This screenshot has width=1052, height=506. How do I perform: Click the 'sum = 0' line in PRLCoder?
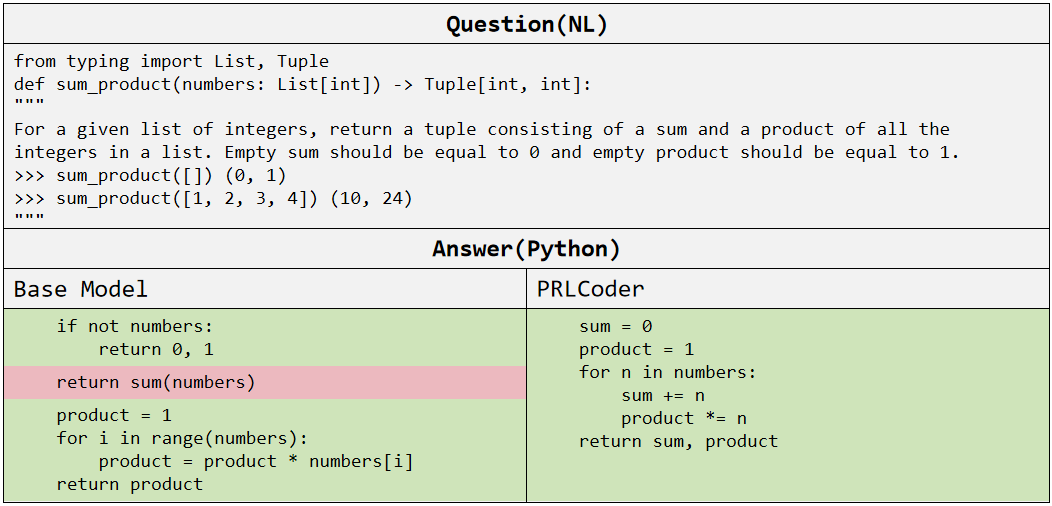tap(615, 326)
